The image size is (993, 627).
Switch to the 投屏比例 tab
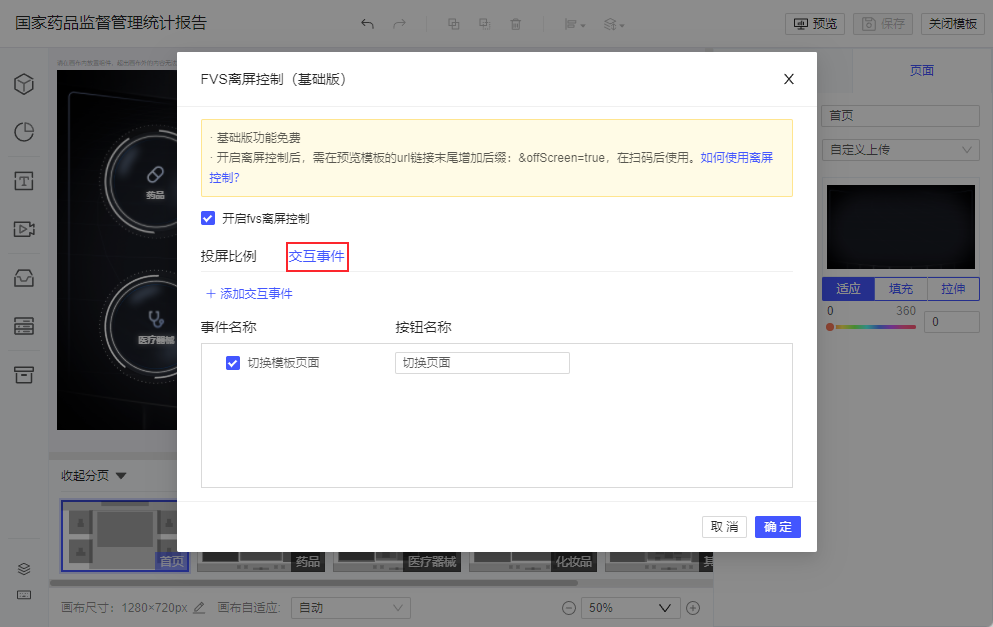229,256
